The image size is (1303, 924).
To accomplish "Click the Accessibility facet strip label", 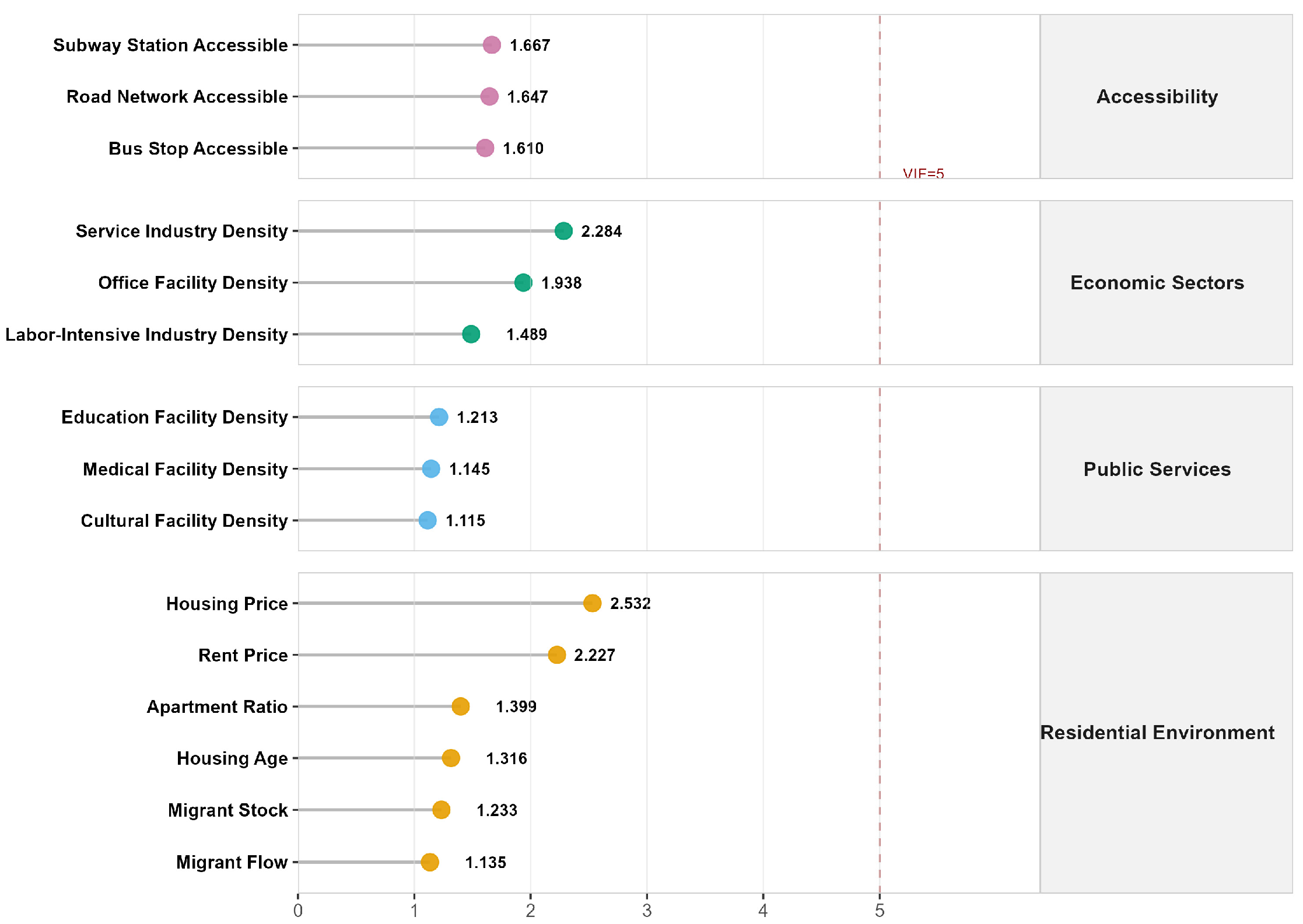I will [x=1157, y=96].
